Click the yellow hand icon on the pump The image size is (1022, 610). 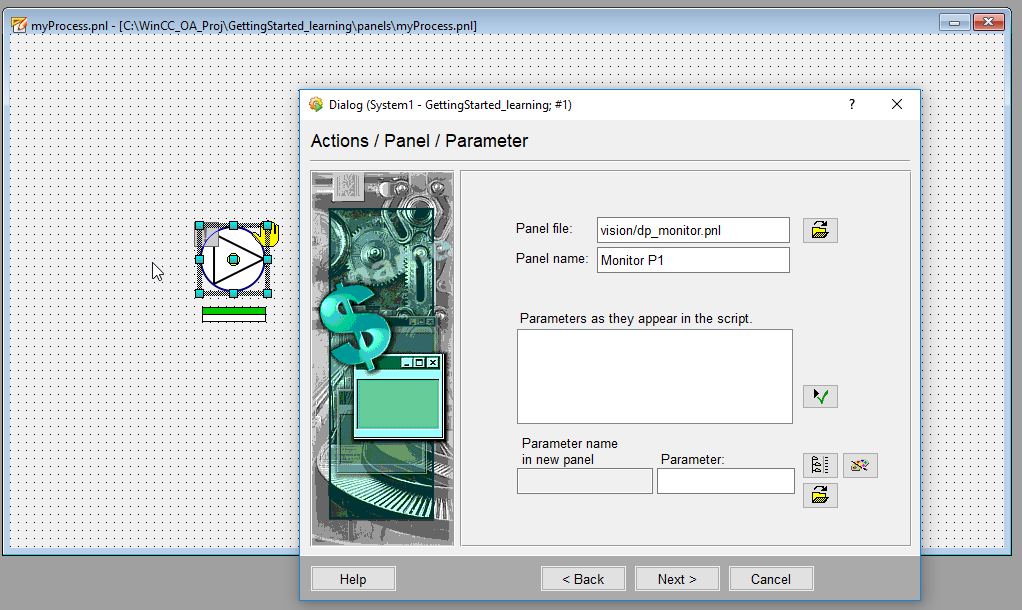(x=268, y=234)
